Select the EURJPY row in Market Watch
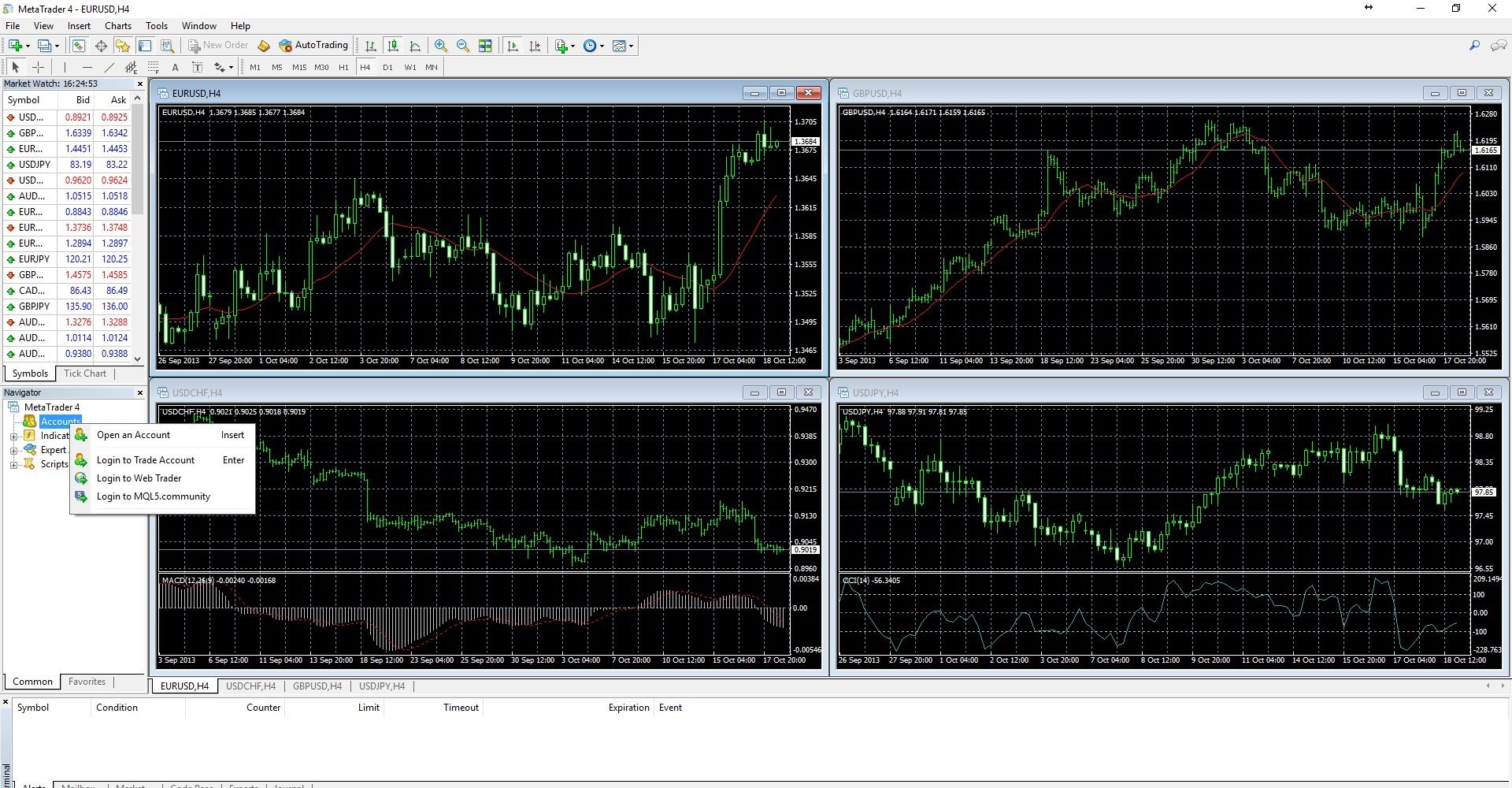Image resolution: width=1512 pixels, height=788 pixels. point(67,259)
